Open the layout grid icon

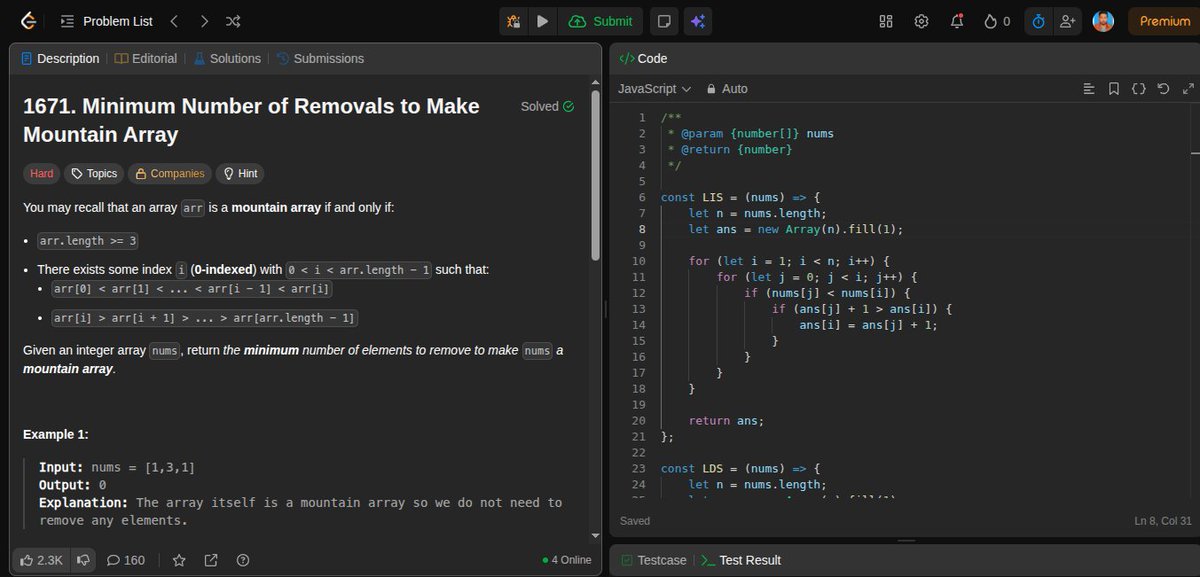click(886, 21)
